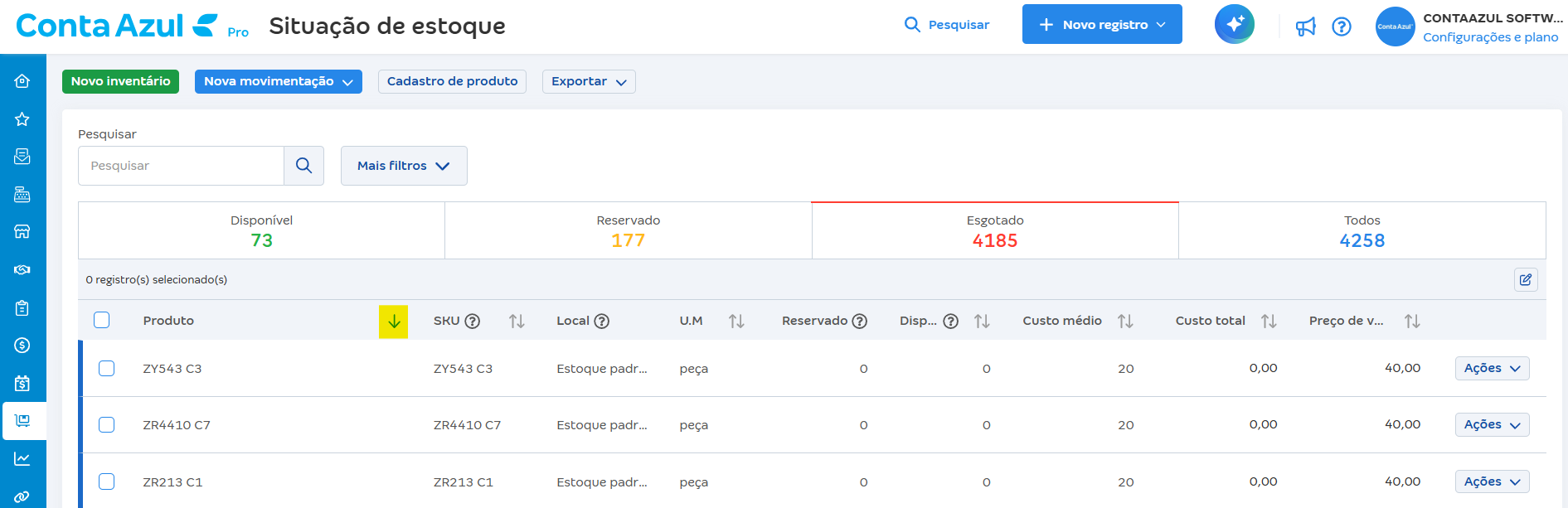The width and height of the screenshot is (1568, 508).
Task: Click the magnifier search button beside the input
Action: pyautogui.click(x=303, y=166)
